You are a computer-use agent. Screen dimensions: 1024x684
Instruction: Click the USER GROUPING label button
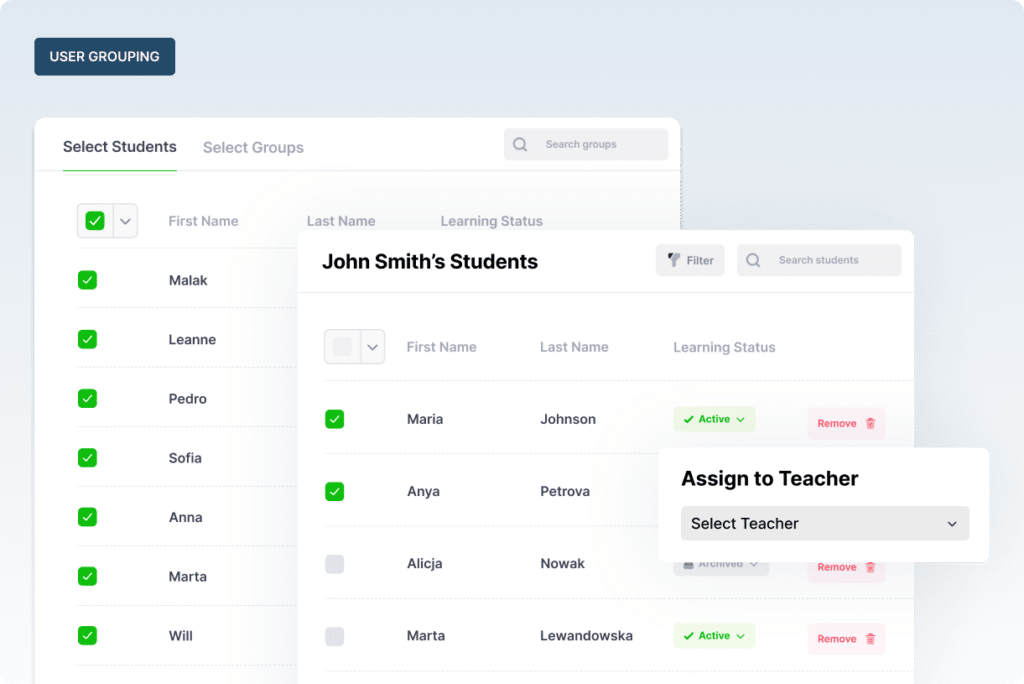click(x=104, y=57)
